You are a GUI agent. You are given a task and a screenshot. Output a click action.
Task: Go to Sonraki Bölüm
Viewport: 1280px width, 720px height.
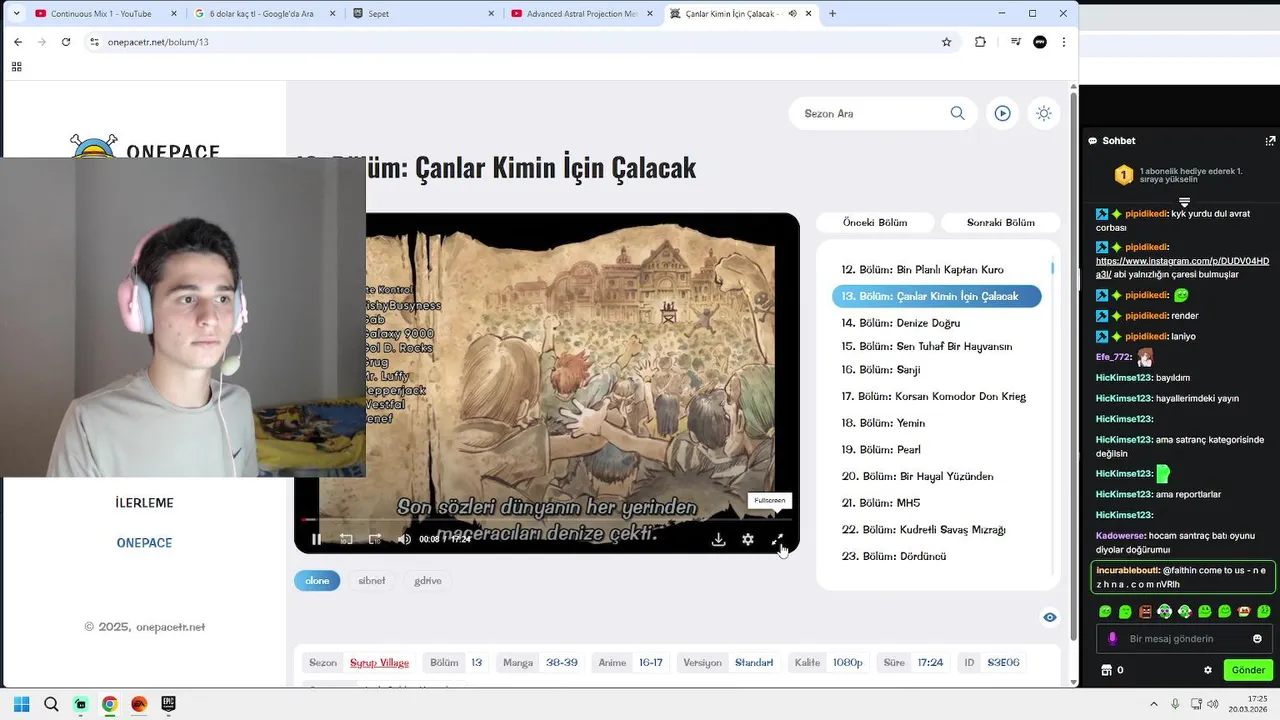pyautogui.click(x=1000, y=222)
